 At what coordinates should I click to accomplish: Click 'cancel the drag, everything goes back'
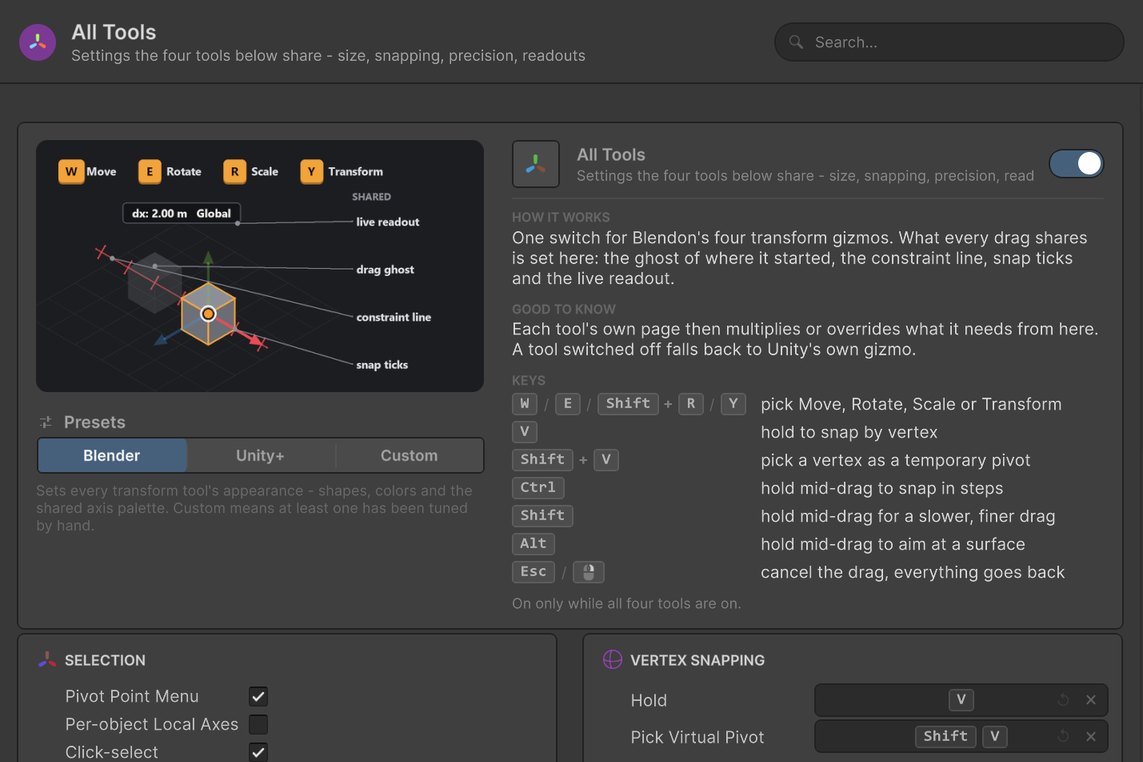coord(913,572)
